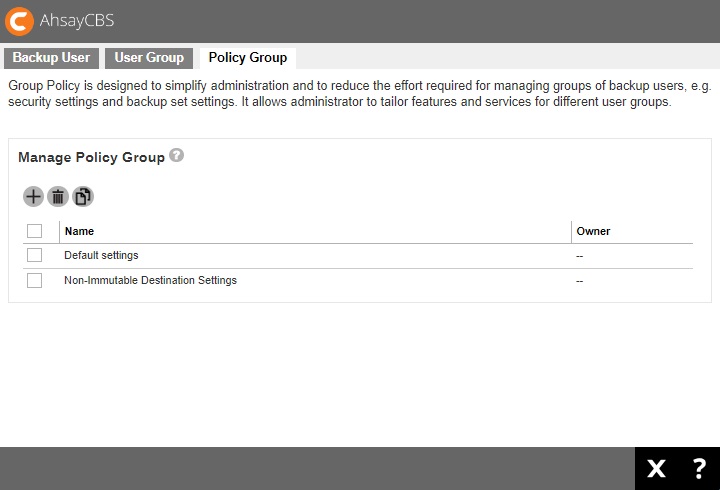
Task: Click the Owner cell of Default settings
Action: 579,256
